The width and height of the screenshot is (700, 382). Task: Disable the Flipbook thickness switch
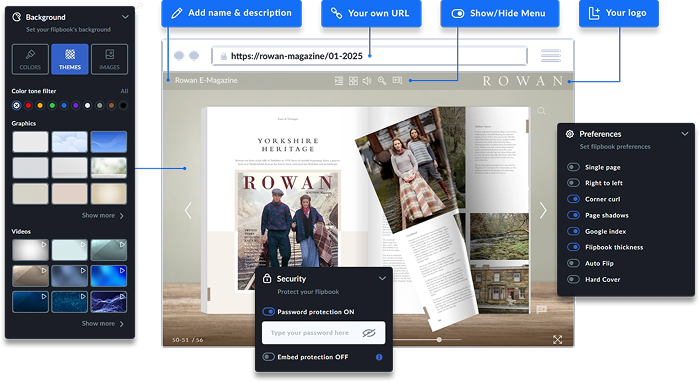pyautogui.click(x=573, y=247)
